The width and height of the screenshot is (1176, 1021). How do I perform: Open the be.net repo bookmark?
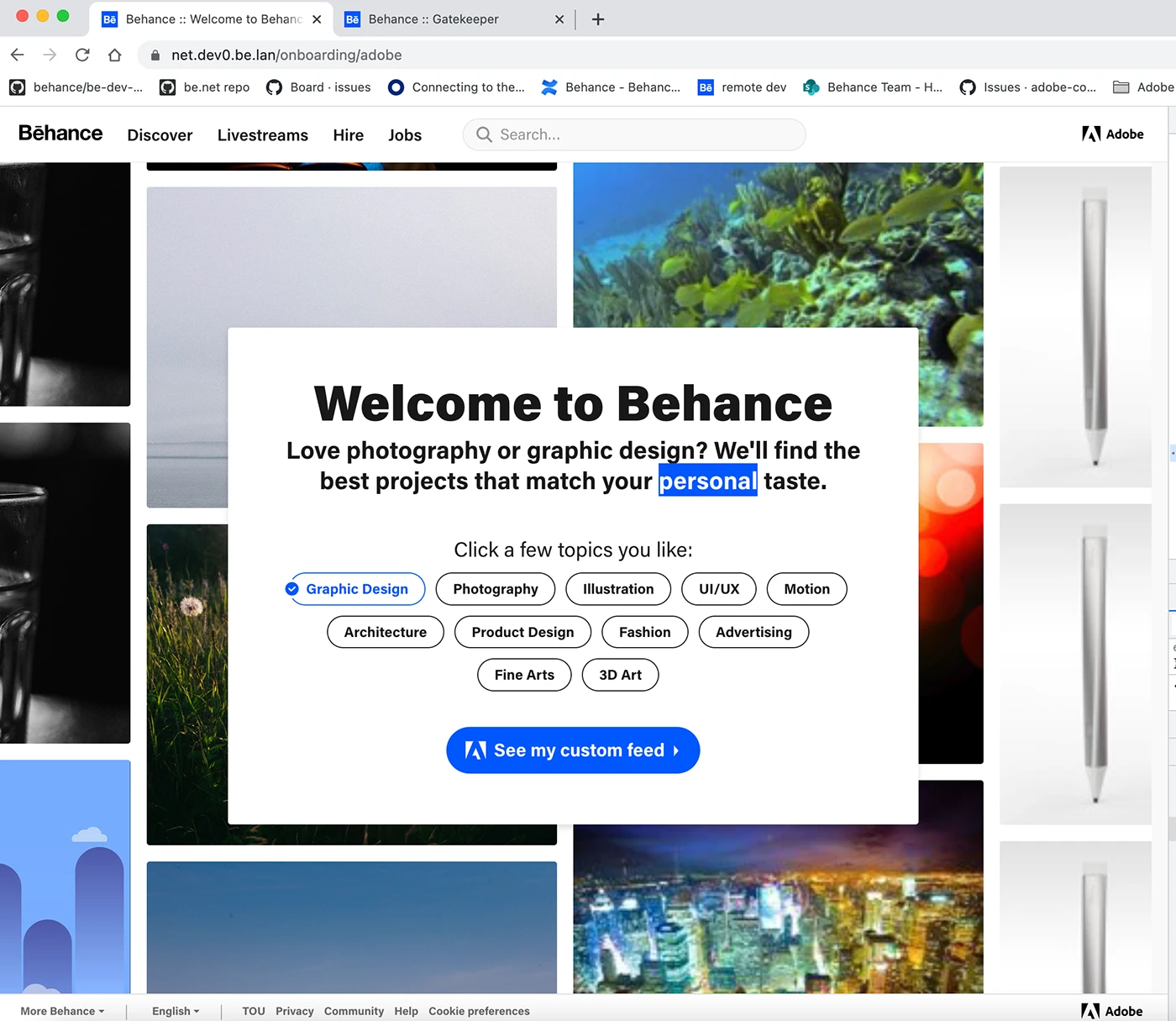coord(205,87)
